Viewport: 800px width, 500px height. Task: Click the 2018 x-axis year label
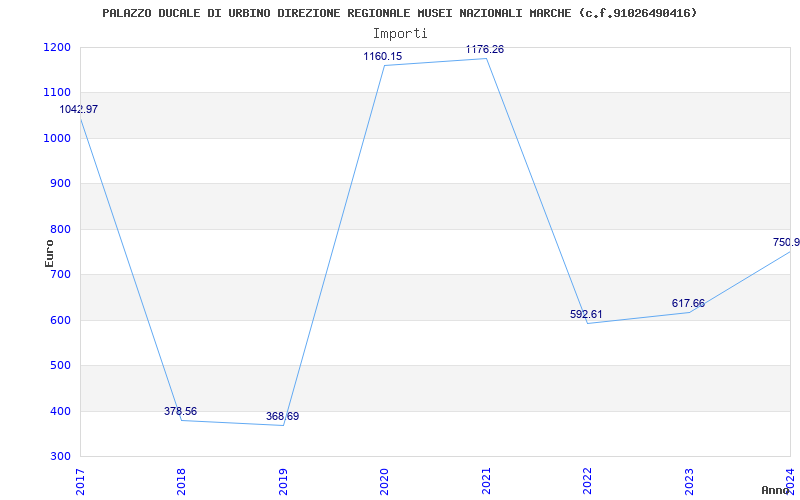pos(182,482)
